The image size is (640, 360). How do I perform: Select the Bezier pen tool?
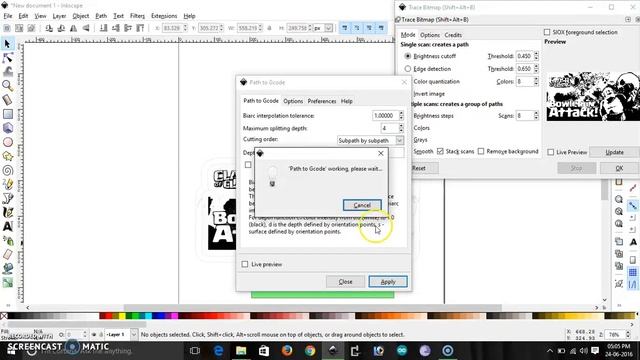[7, 199]
